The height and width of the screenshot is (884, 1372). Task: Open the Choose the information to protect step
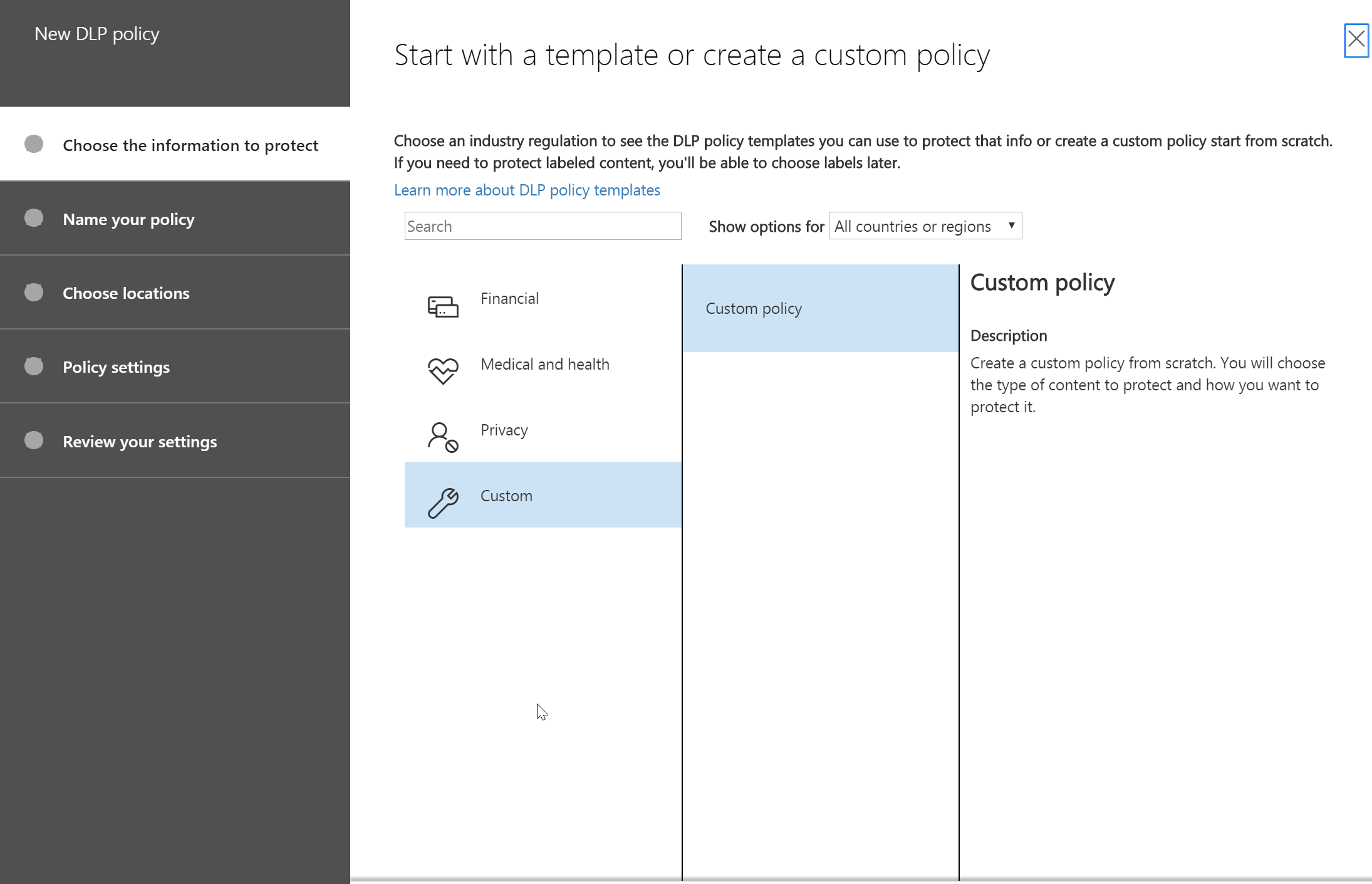tap(190, 145)
